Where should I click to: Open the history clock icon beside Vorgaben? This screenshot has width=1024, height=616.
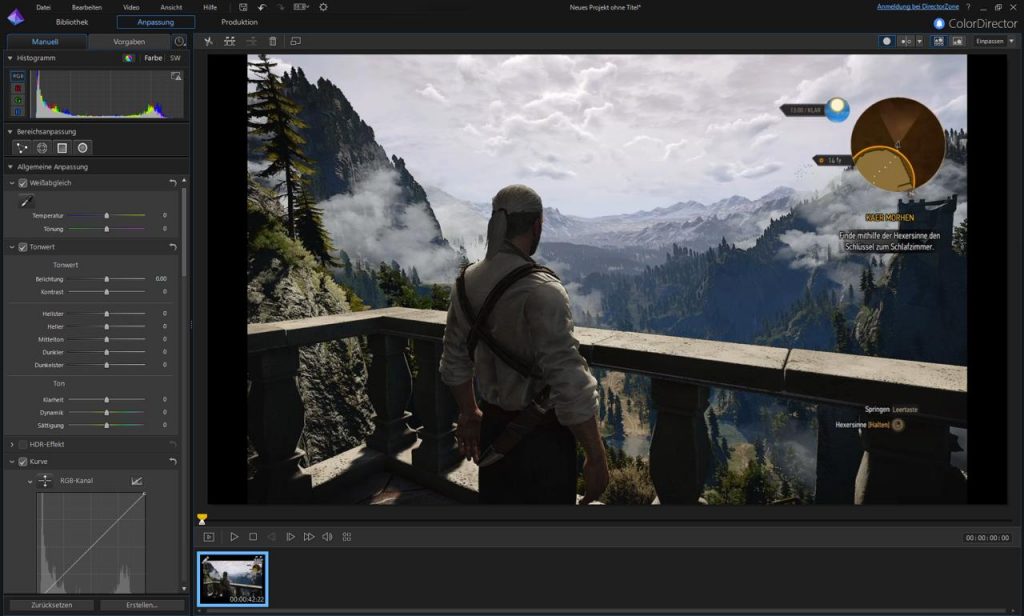tap(180, 41)
